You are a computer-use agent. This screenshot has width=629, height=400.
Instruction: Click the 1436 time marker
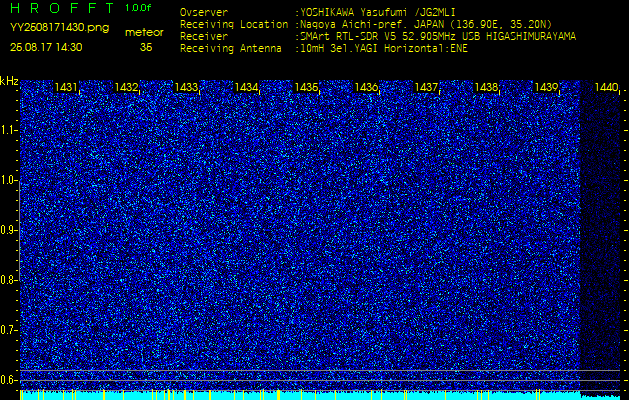click(366, 87)
